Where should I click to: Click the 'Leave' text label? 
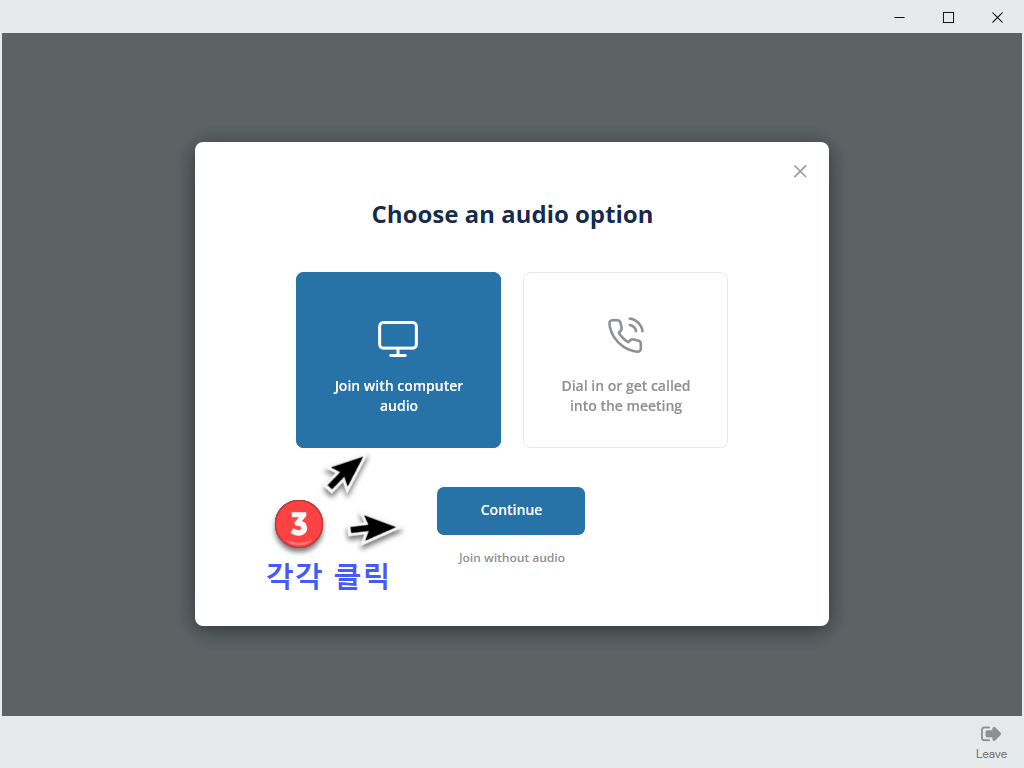[991, 754]
